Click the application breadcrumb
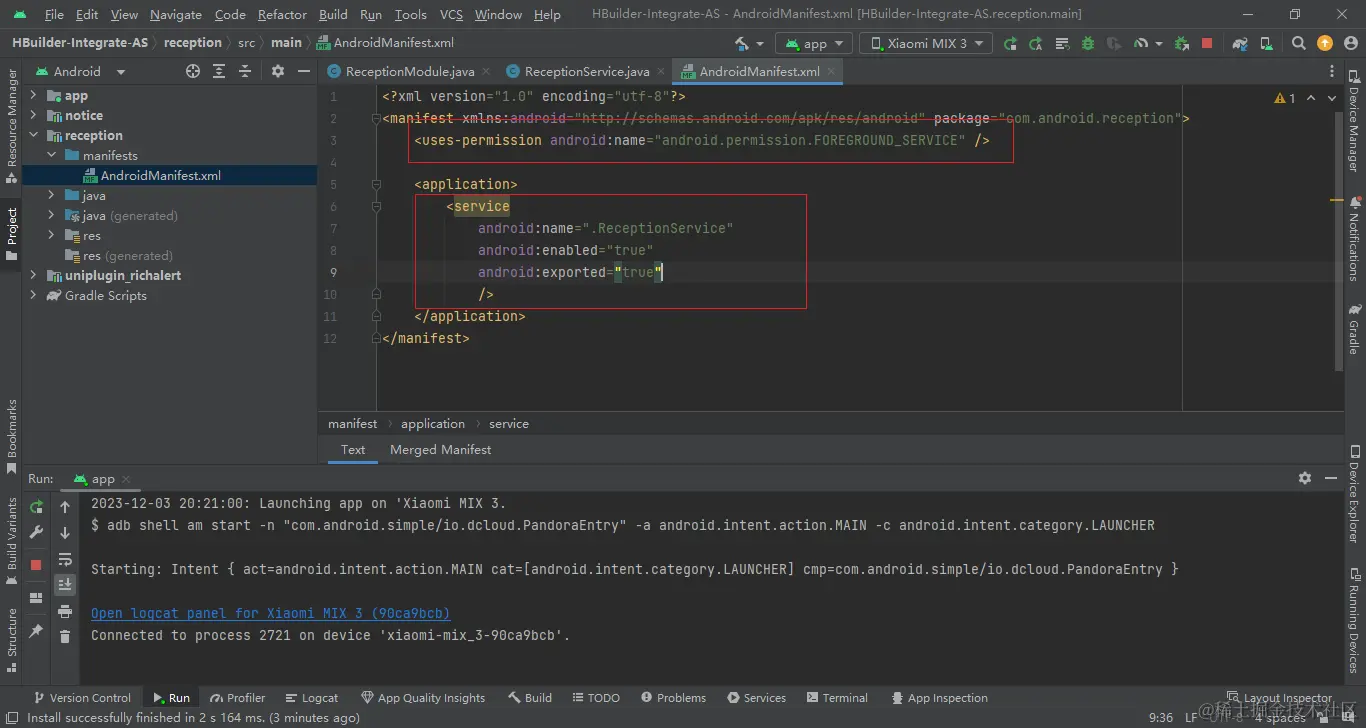 [x=433, y=424]
